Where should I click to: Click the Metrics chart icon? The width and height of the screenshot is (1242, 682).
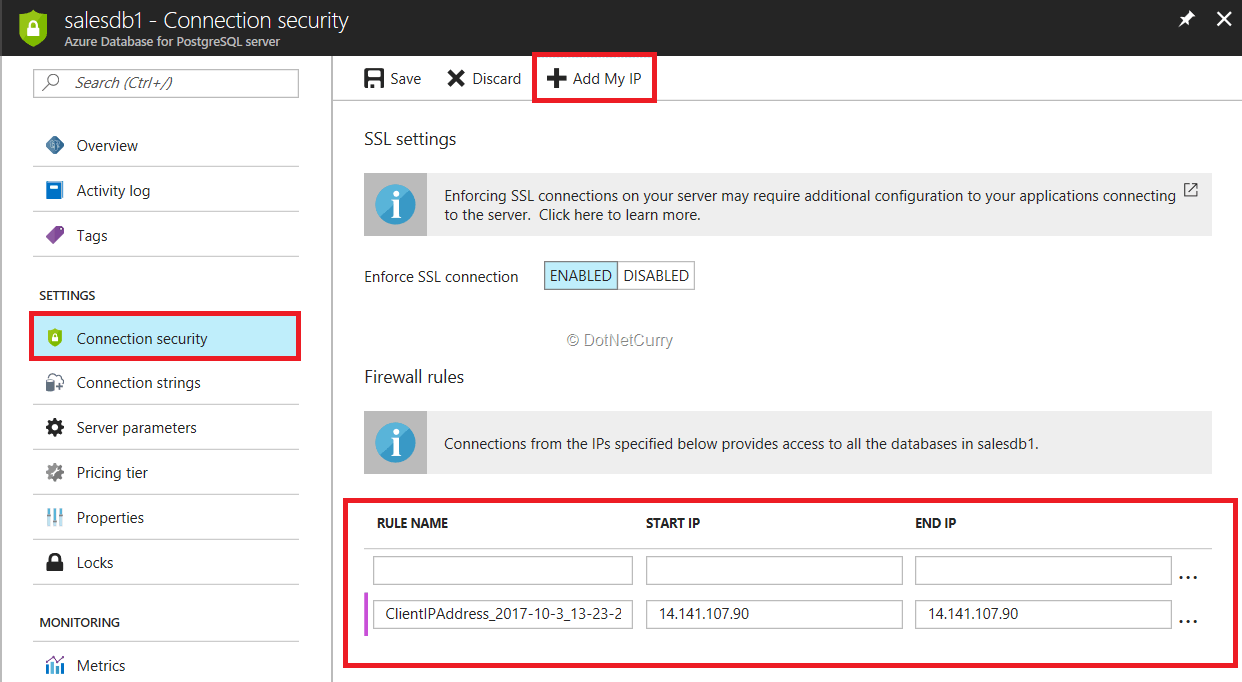click(x=55, y=665)
